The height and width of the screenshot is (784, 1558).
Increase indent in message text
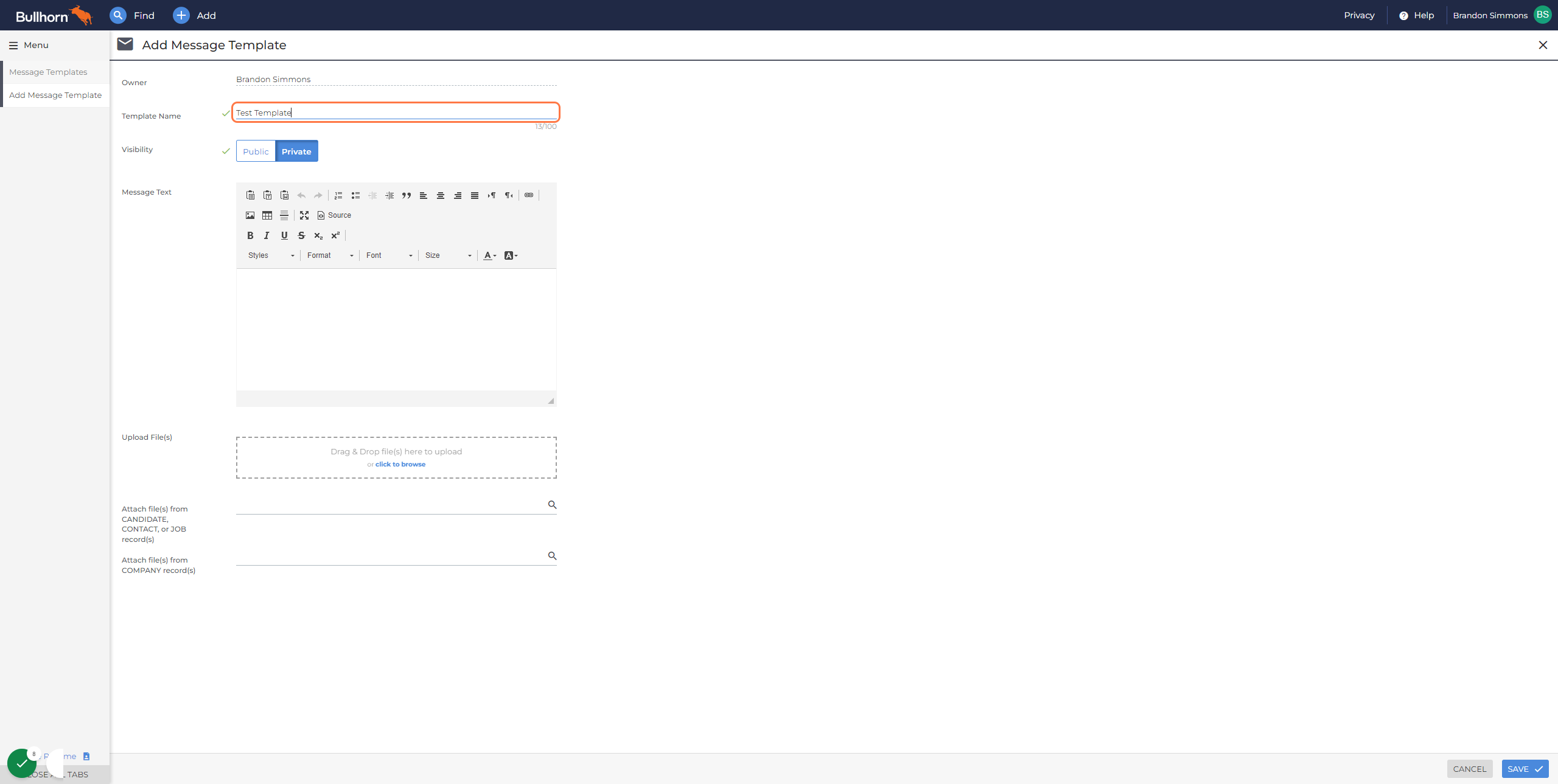[389, 195]
